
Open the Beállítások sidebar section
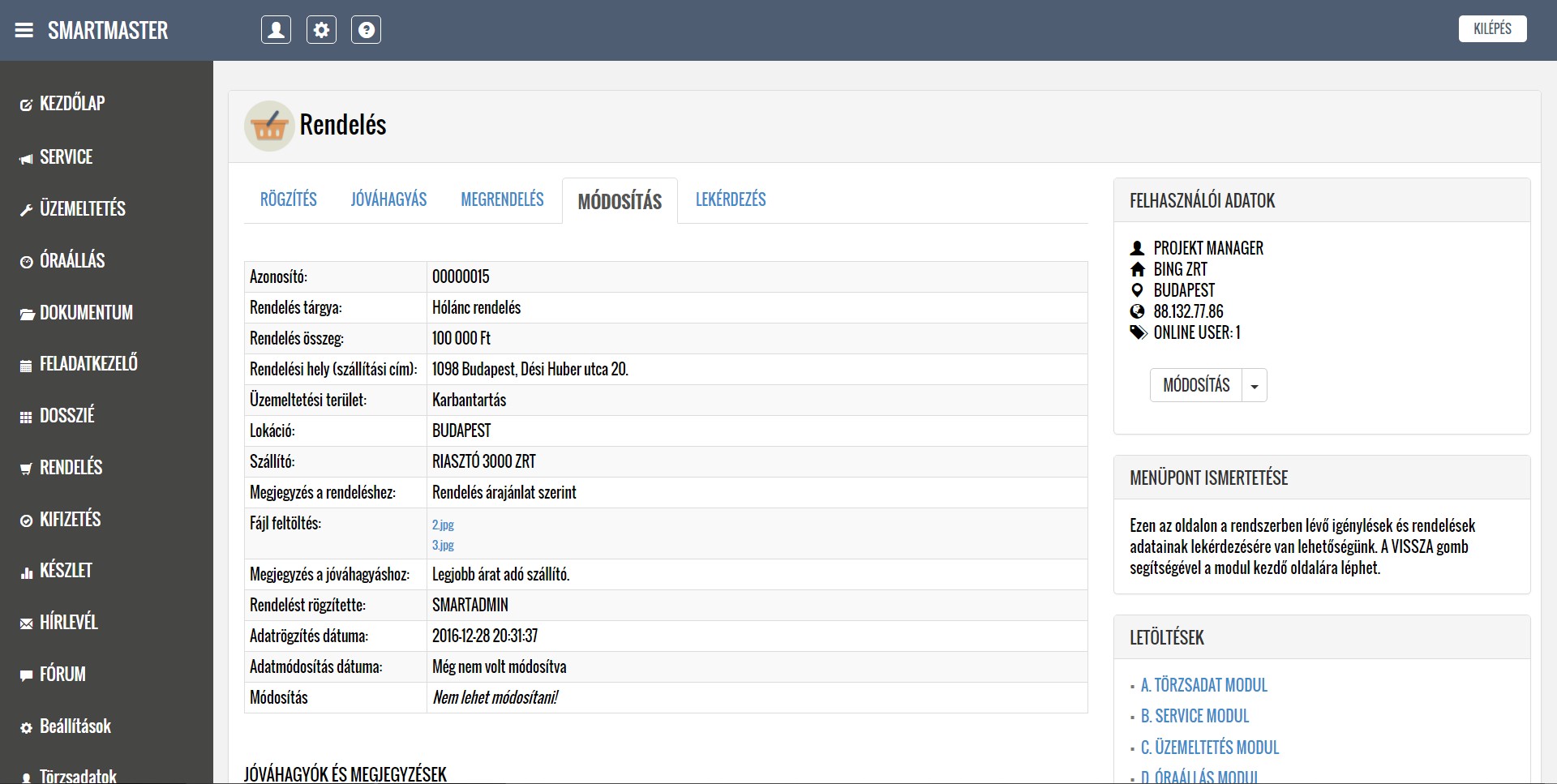click(75, 726)
